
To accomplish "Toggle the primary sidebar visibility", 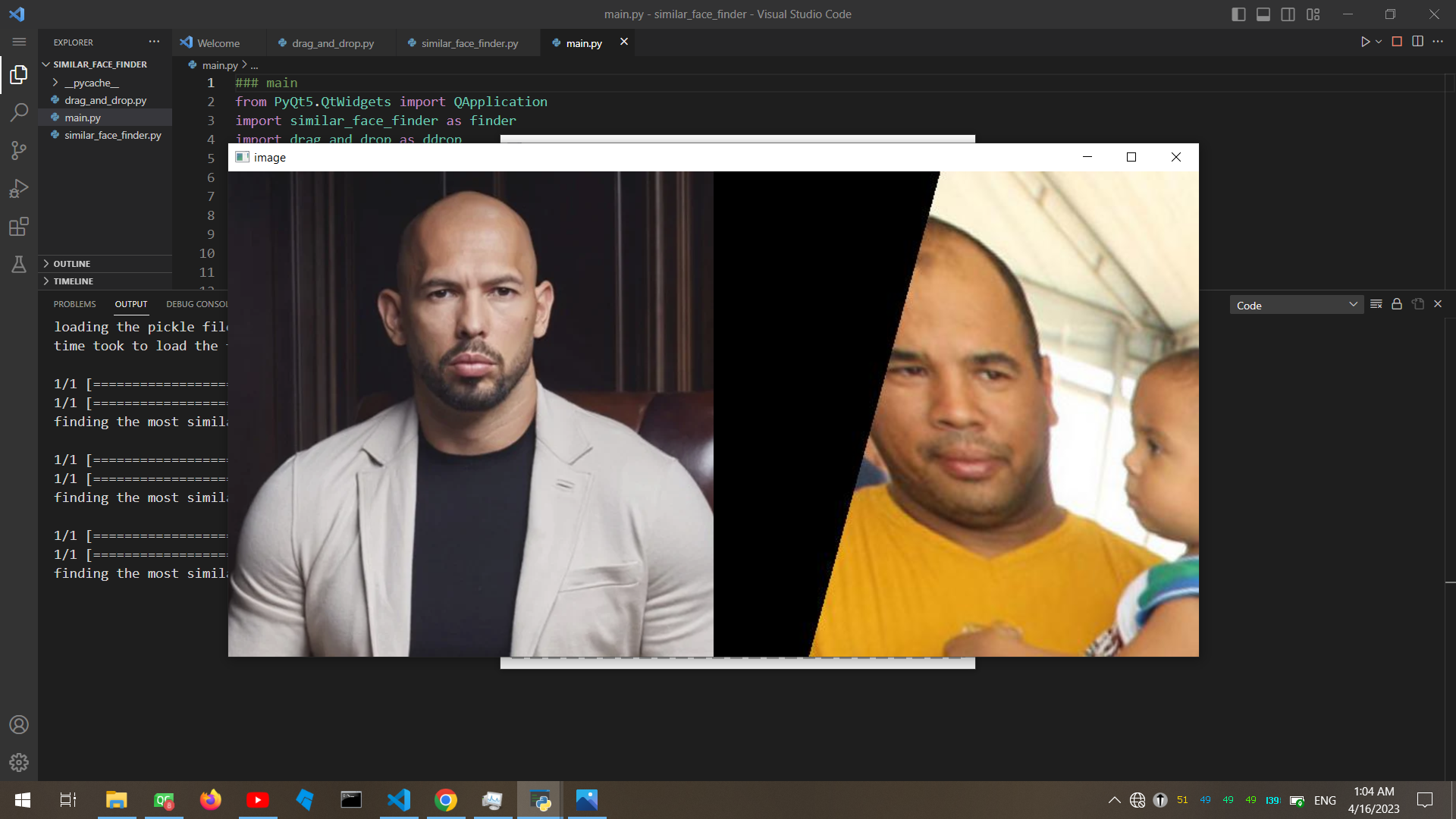I will 1238,14.
